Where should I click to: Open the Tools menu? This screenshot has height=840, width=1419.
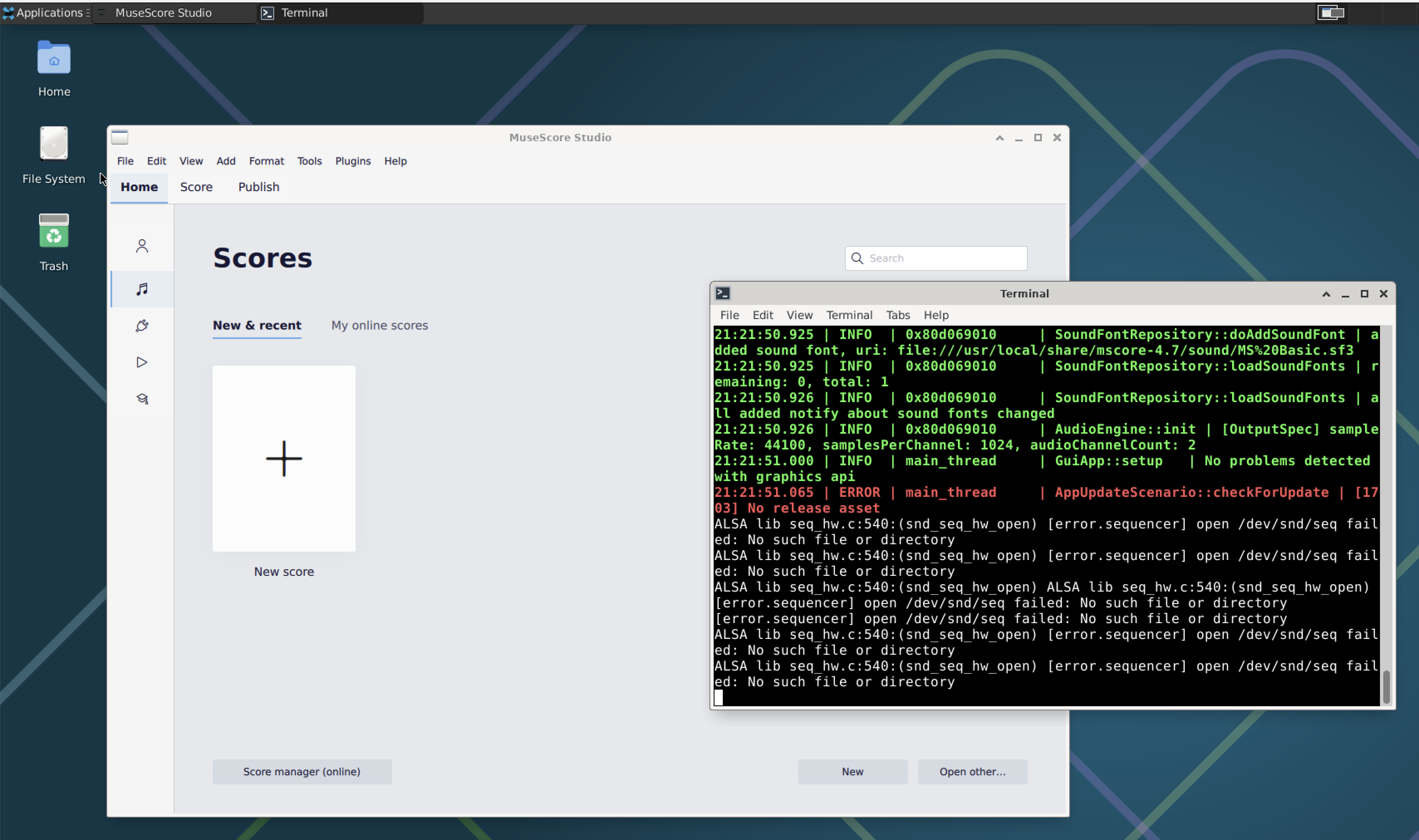pos(309,161)
